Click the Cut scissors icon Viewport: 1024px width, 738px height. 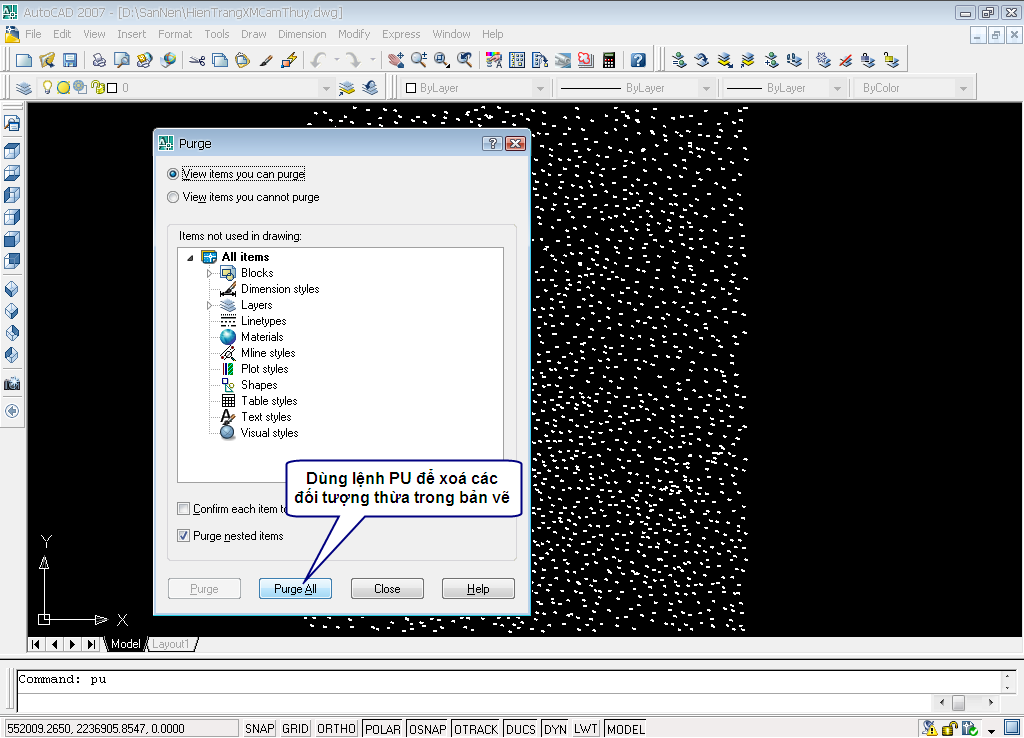(197, 60)
